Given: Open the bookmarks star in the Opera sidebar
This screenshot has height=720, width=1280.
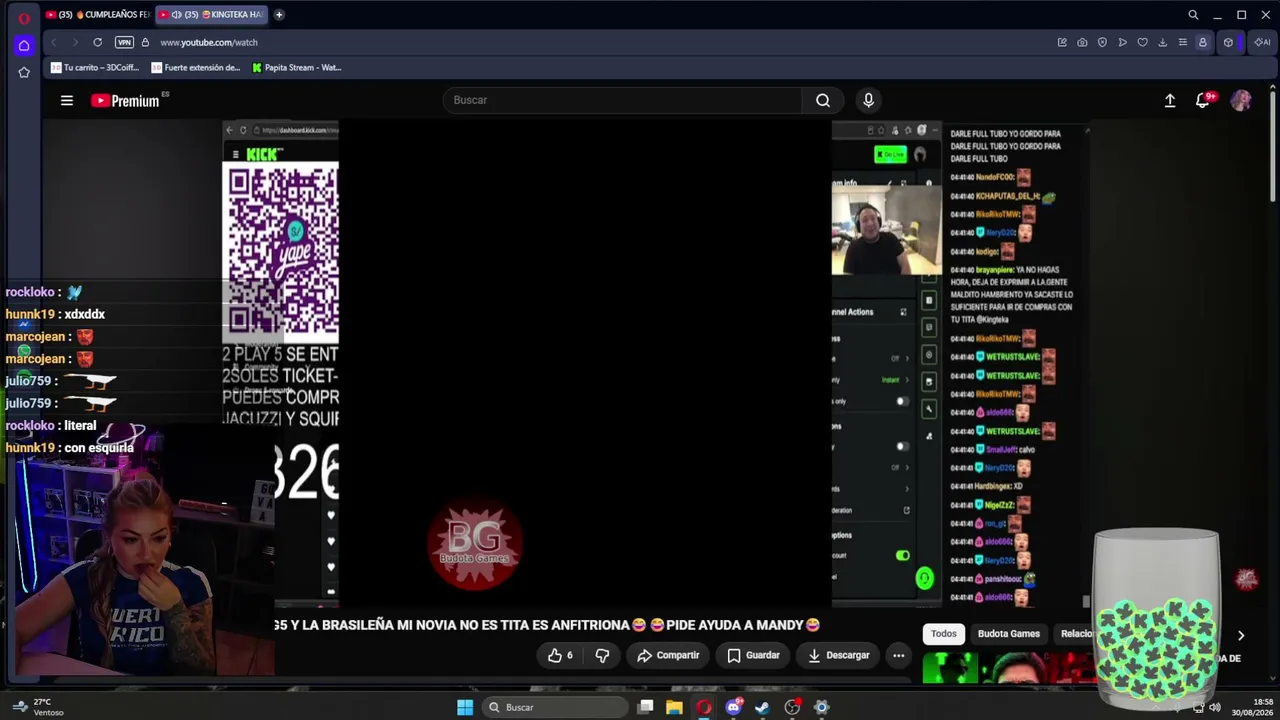Looking at the screenshot, I should pos(24,72).
